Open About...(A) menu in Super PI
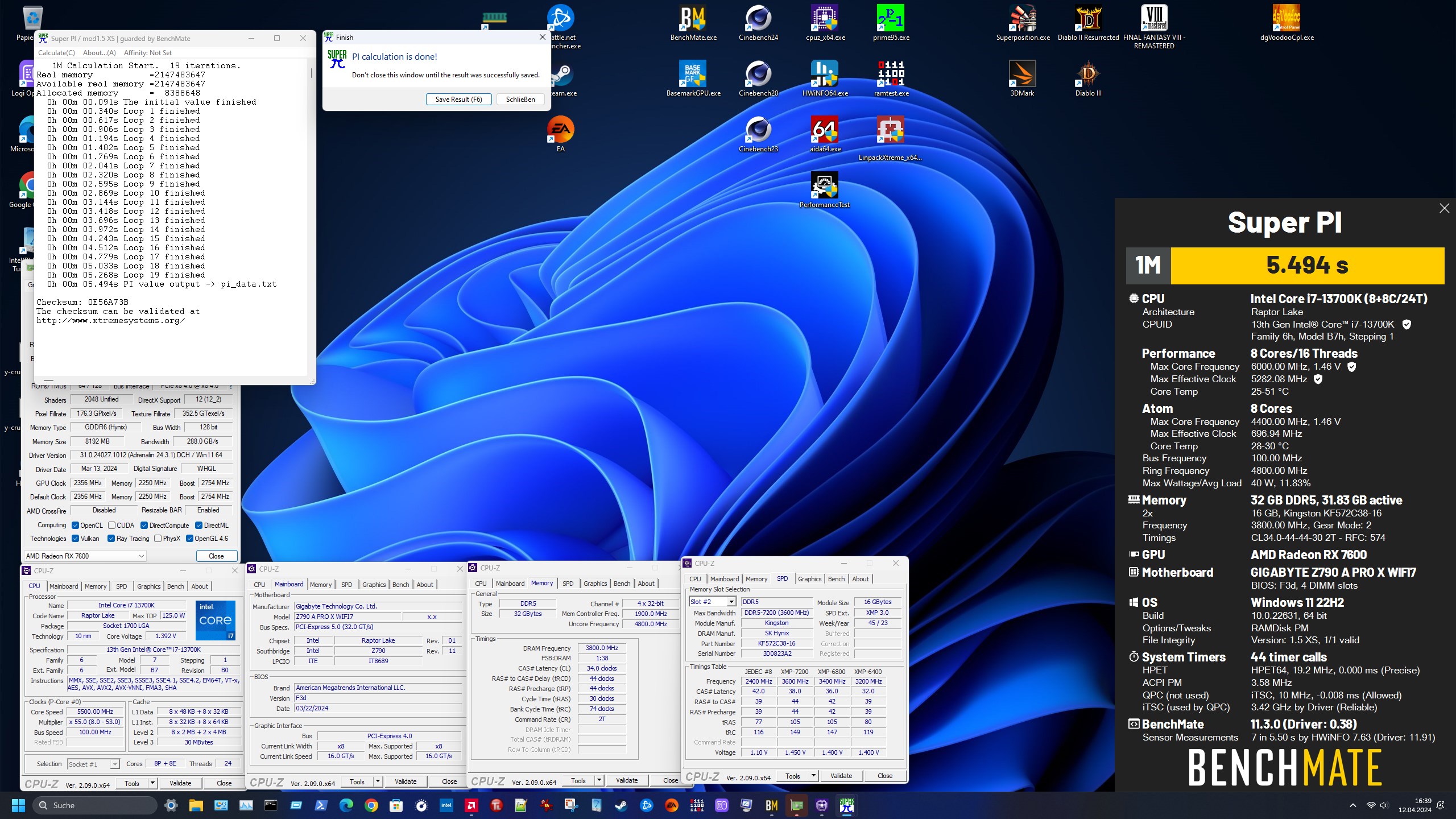This screenshot has width=1456, height=819. [x=100, y=52]
